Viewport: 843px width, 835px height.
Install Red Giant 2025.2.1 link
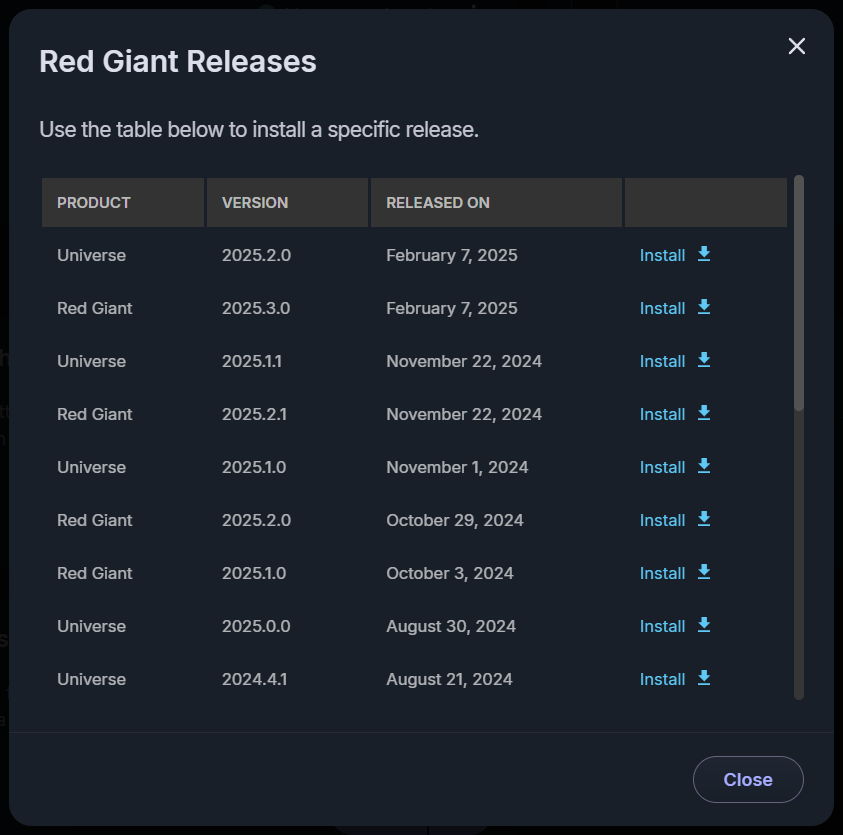[x=662, y=414]
